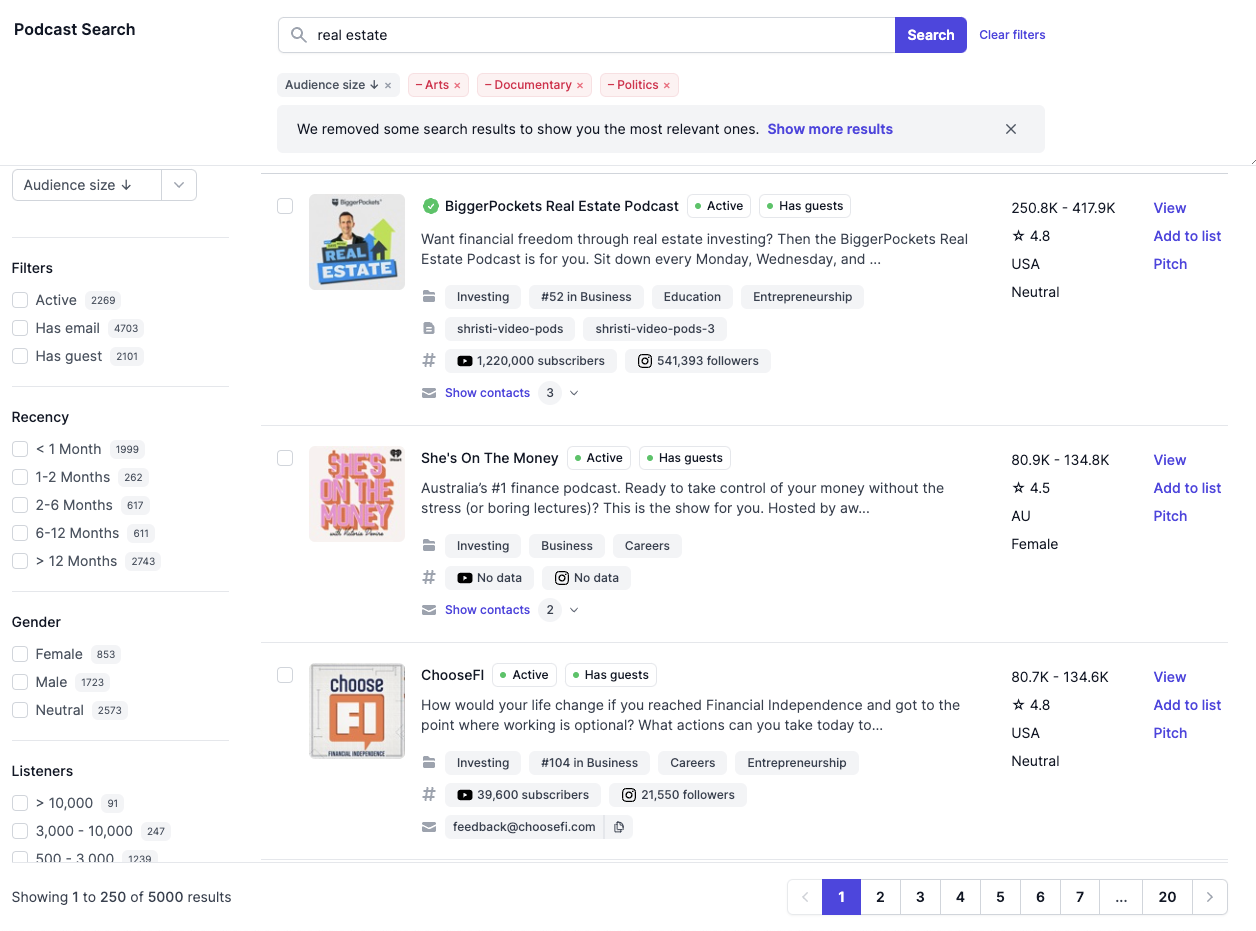Open the ChooseFI podcast cover thumbnail
Image resolution: width=1256 pixels, height=931 pixels.
[x=357, y=711]
